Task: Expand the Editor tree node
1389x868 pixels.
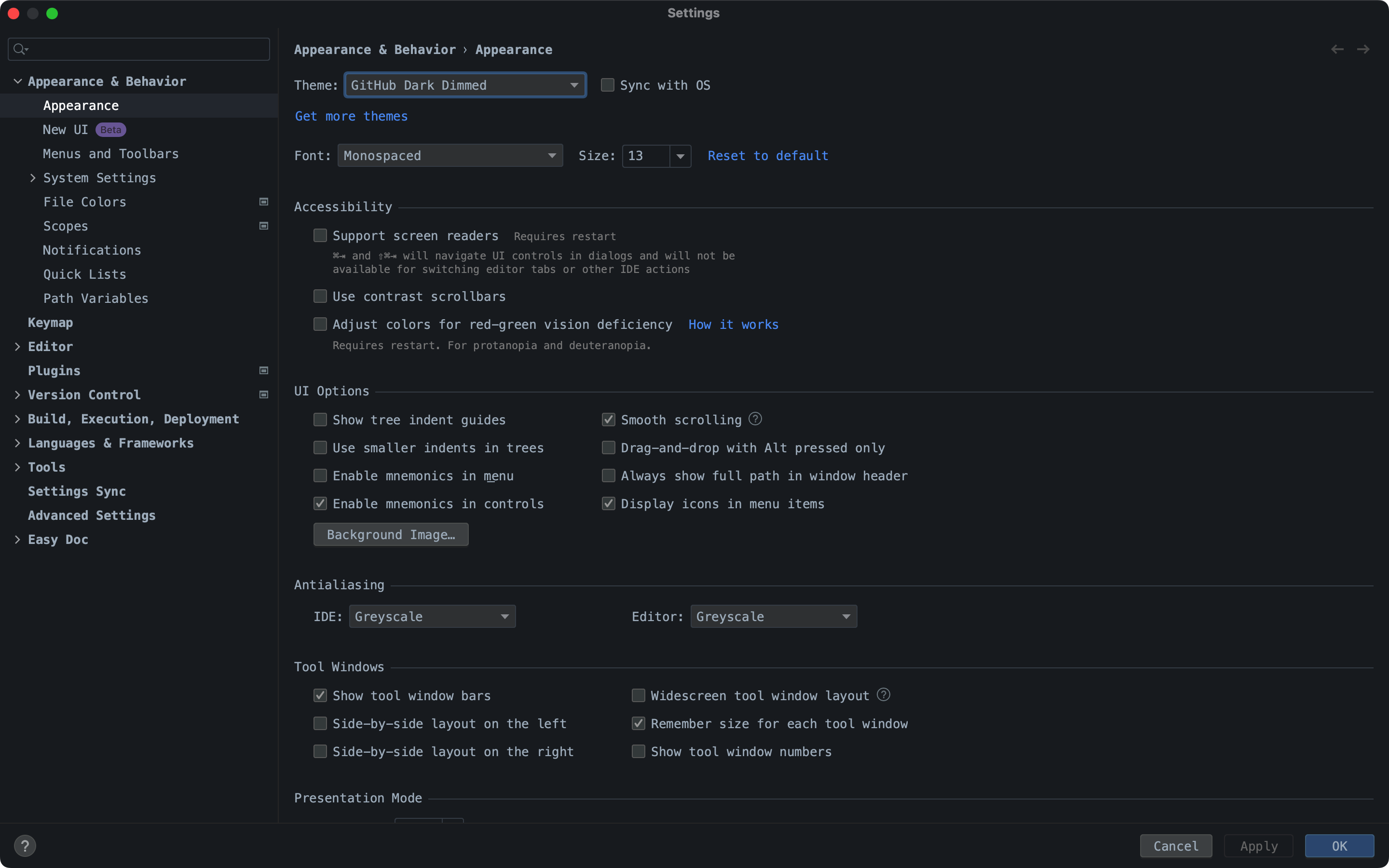Action: click(18, 346)
